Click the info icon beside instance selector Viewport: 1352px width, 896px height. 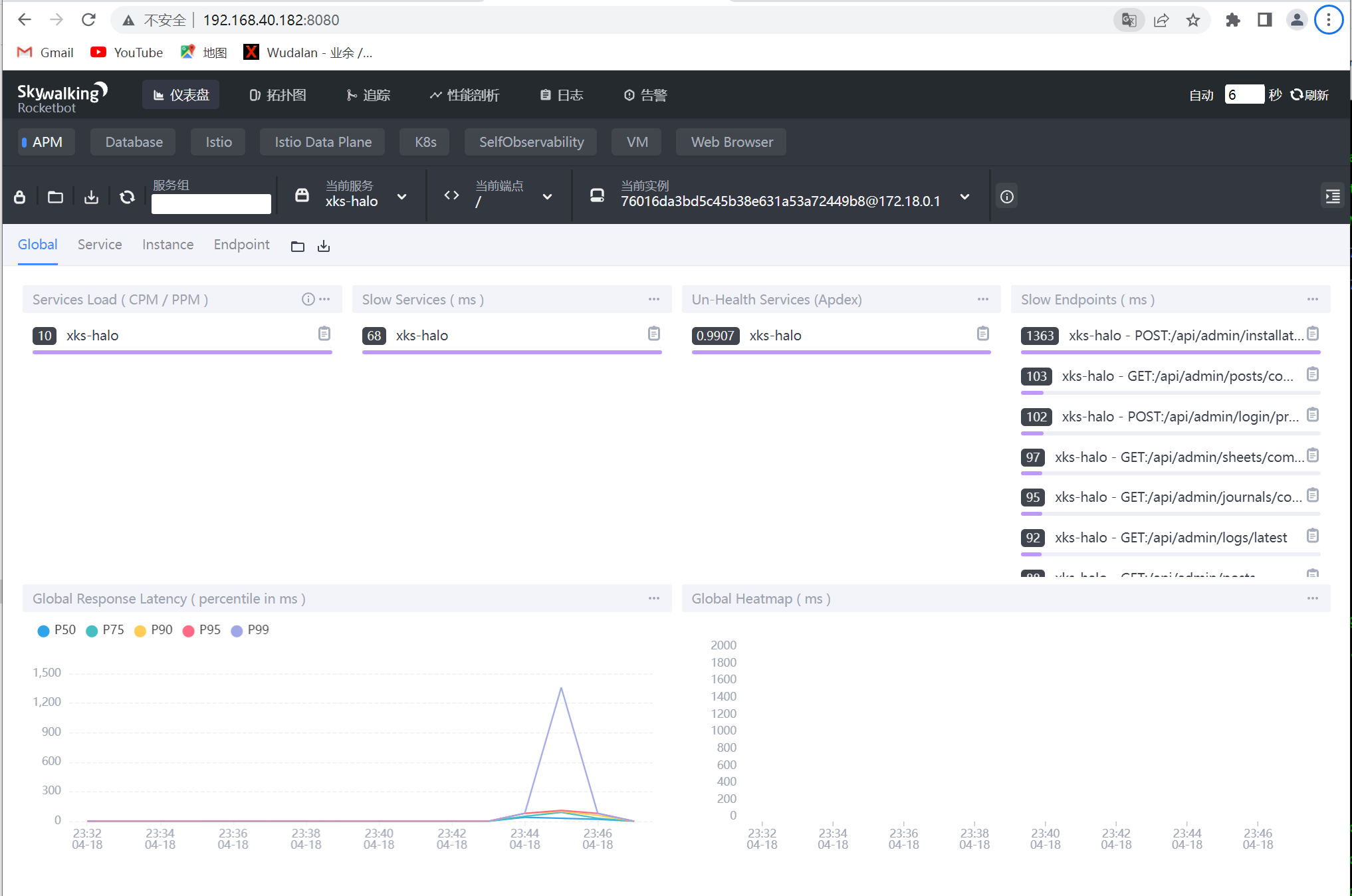coord(1007,197)
